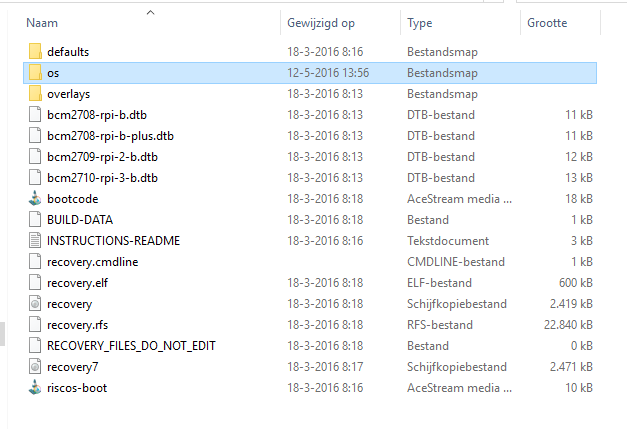
Task: Select bcm2710-rpi-3-b.dtb file name
Action: tap(102, 178)
